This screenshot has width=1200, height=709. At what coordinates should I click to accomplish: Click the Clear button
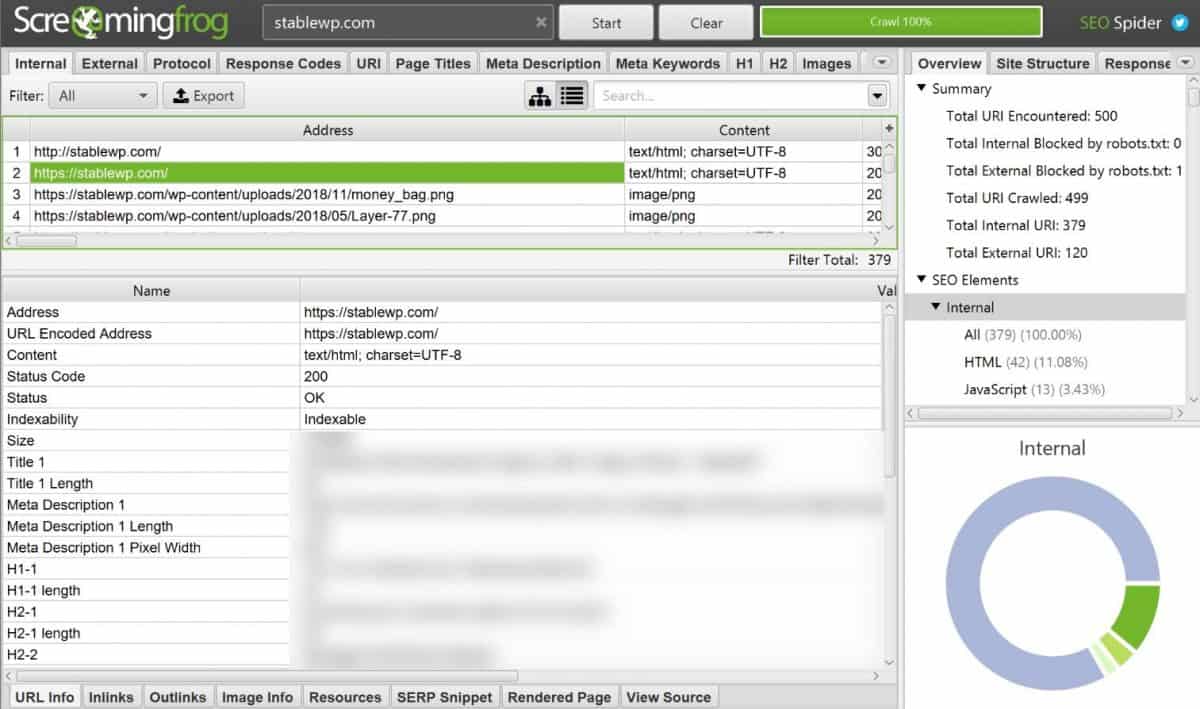[706, 23]
